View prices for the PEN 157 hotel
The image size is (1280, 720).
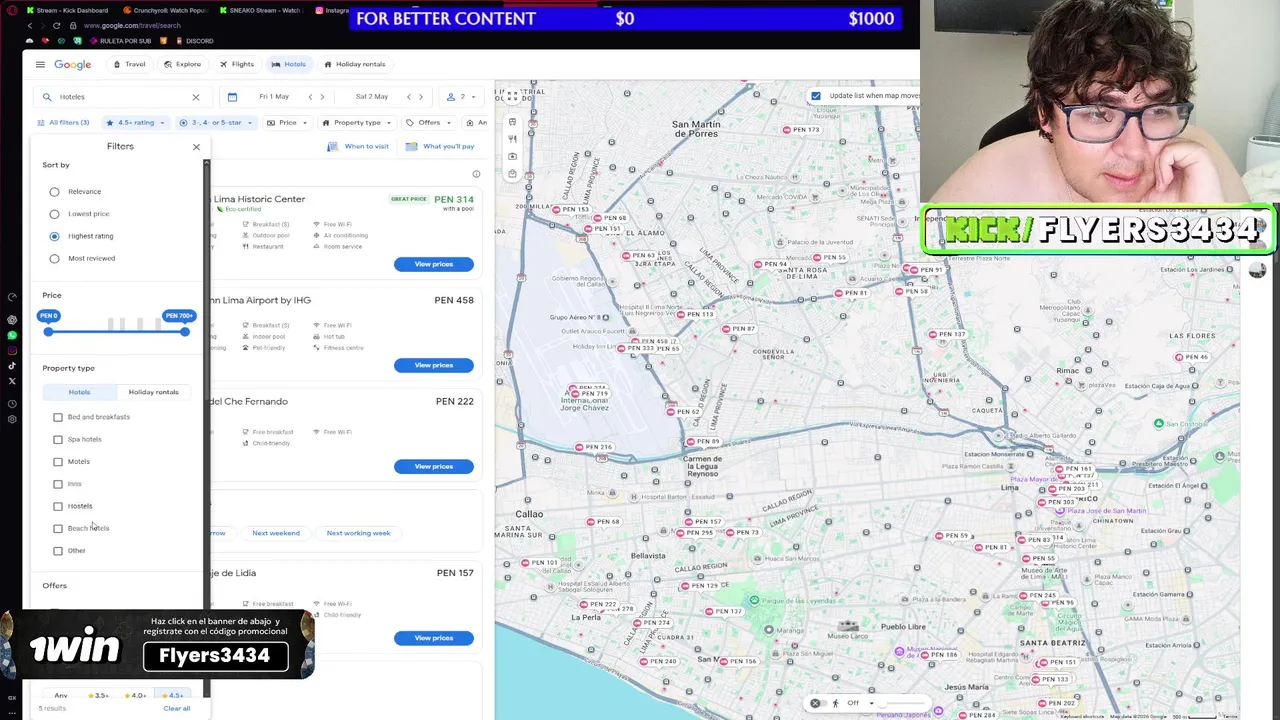433,638
